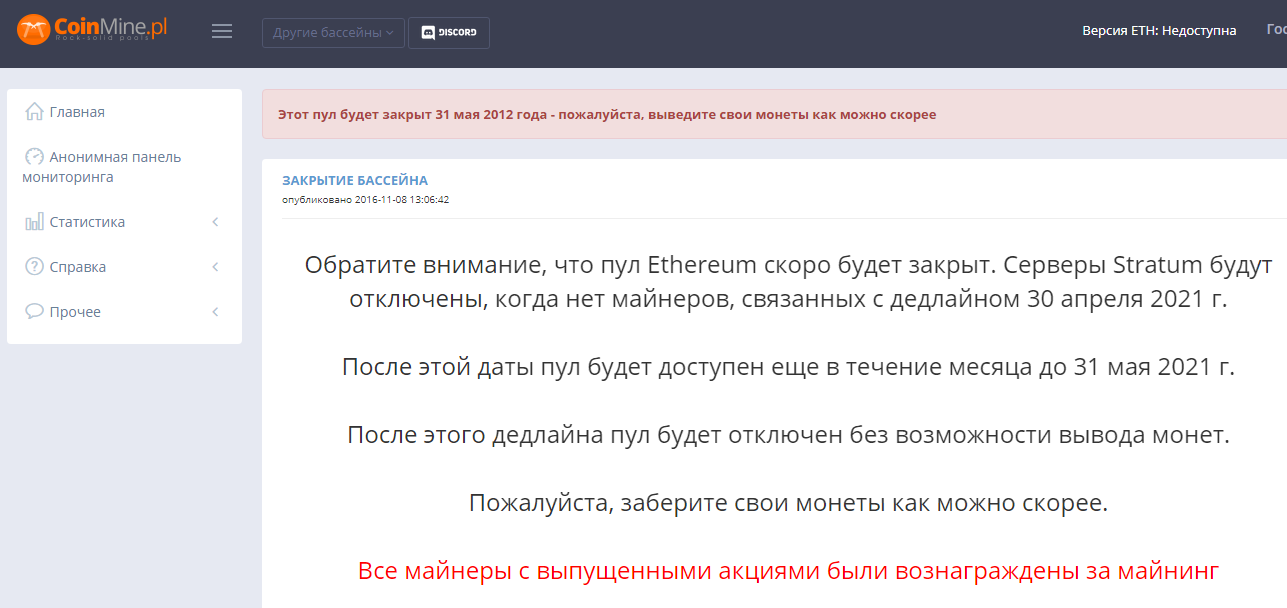Click the bar chart icon beside Статистика
Screen dimensions: 1287x608
point(34,222)
